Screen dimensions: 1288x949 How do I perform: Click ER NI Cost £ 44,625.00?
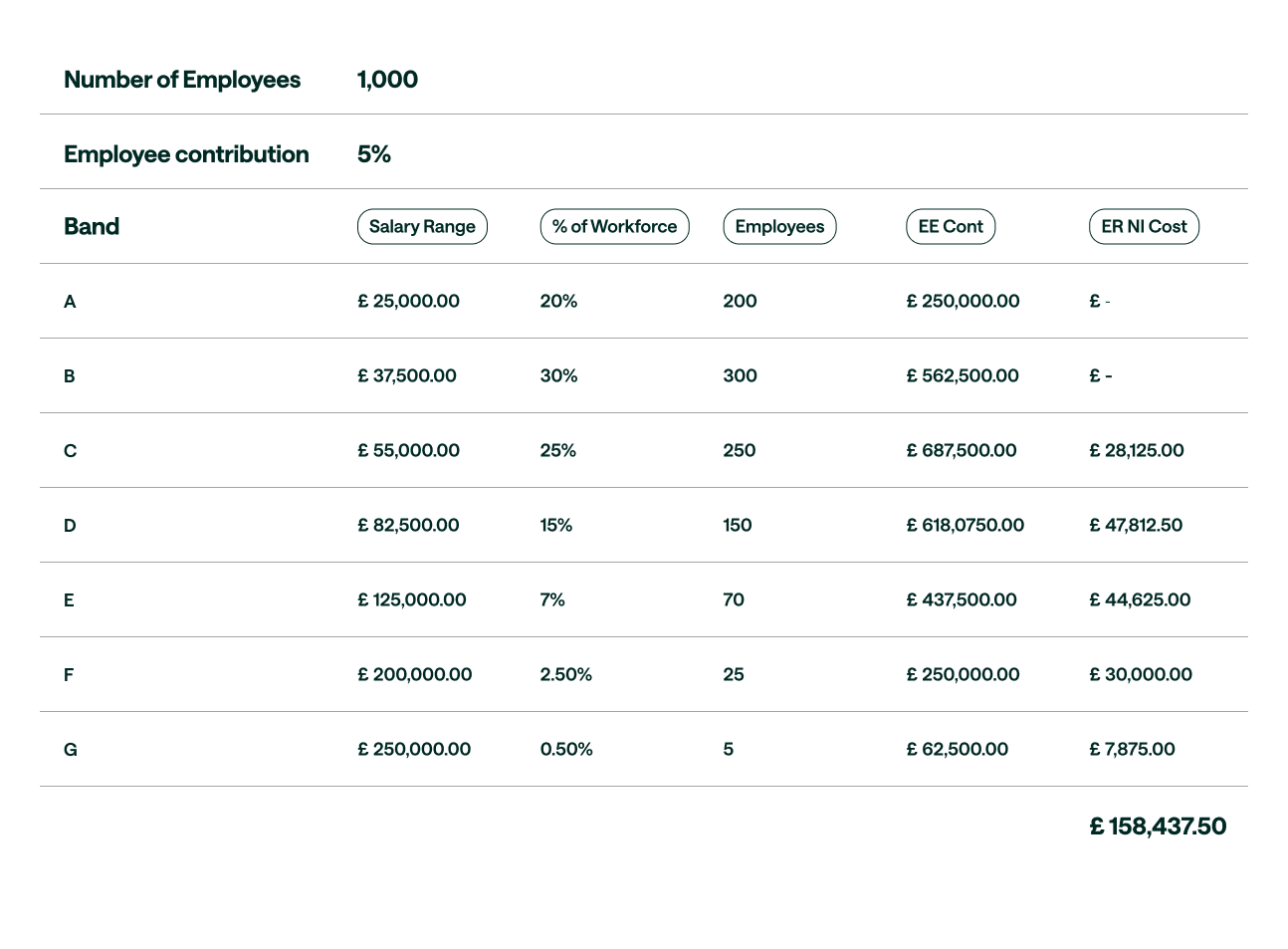coord(1140,599)
